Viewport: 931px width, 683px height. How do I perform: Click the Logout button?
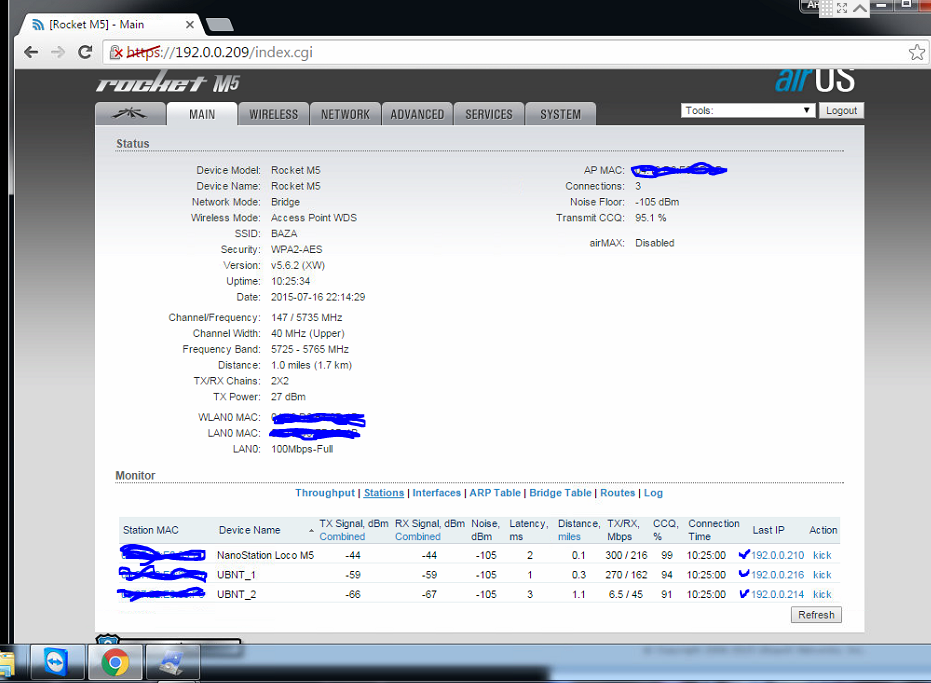coord(841,110)
